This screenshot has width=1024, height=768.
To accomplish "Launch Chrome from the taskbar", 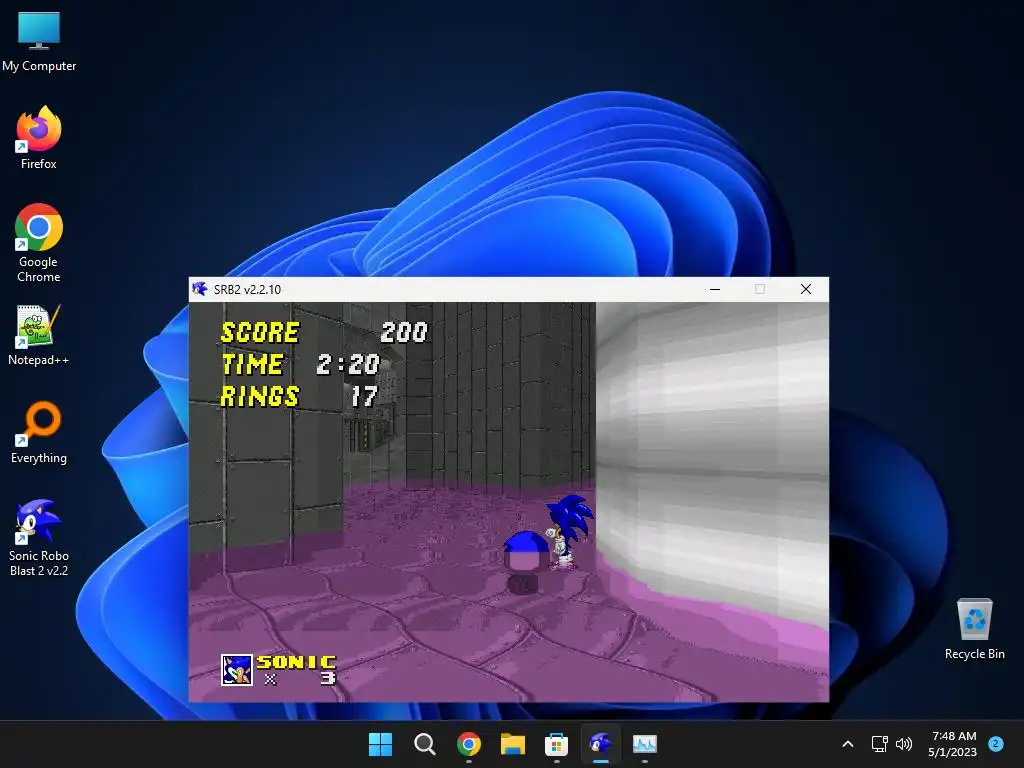I will [469, 744].
